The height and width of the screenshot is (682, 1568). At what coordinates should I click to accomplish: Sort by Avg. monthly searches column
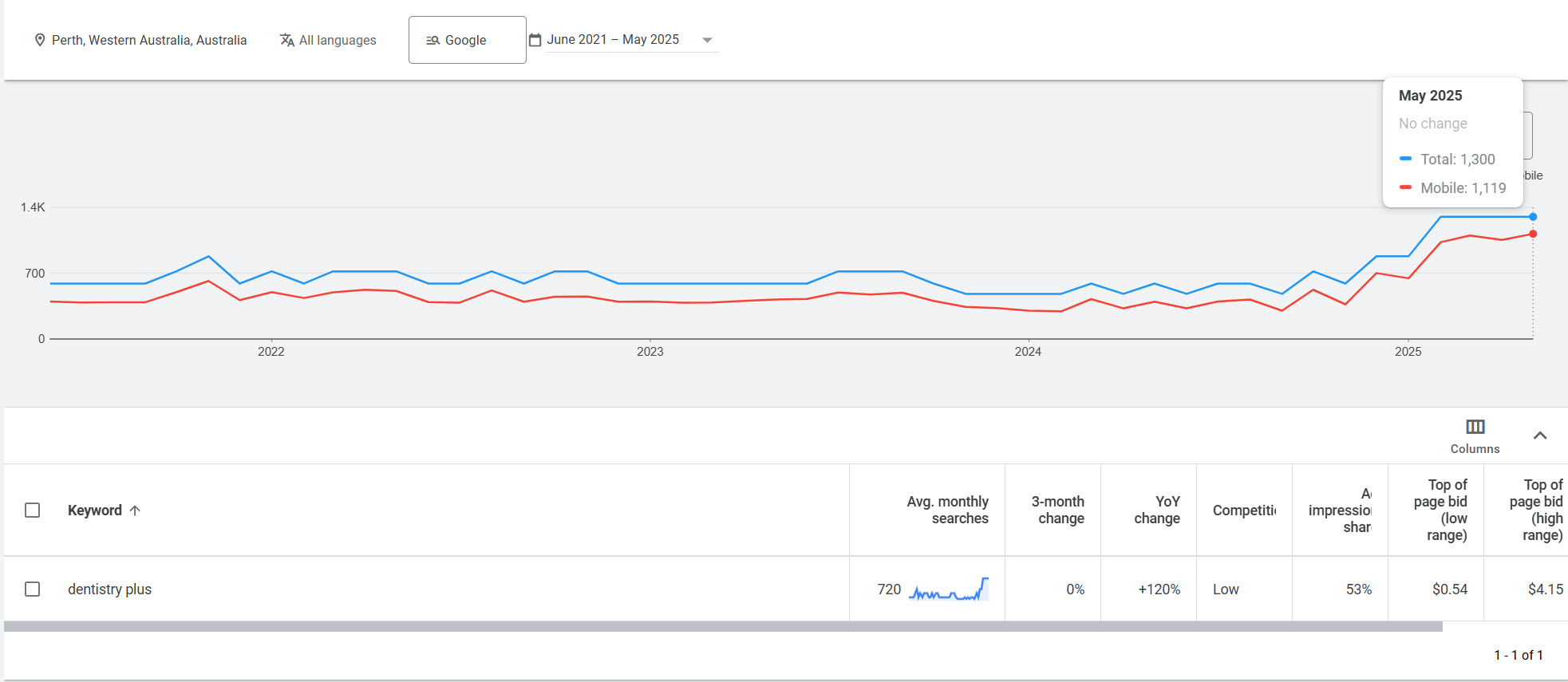point(947,510)
